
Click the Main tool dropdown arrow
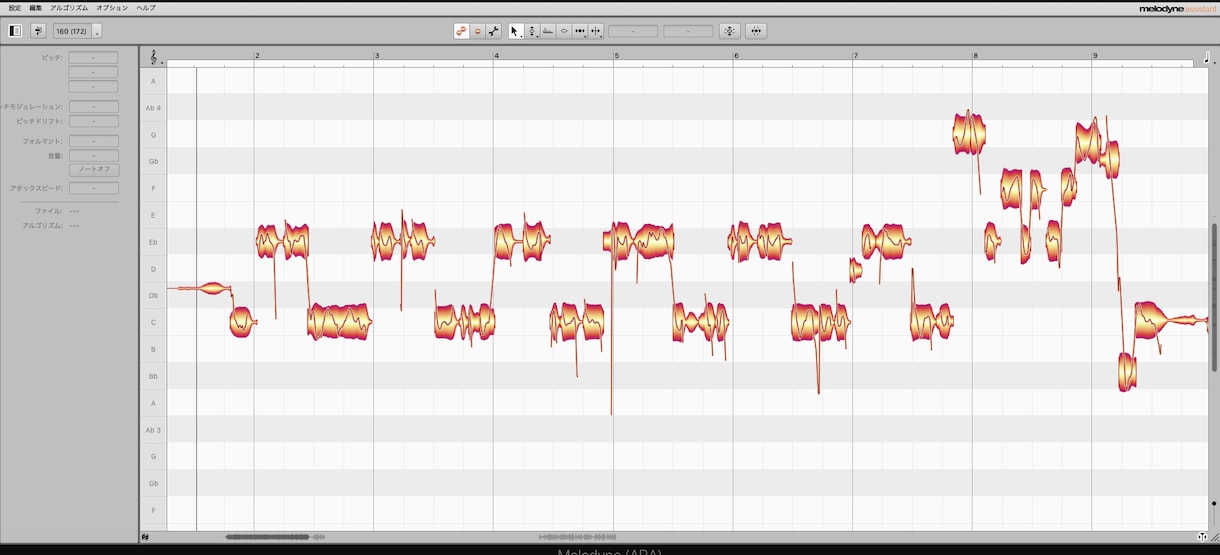coord(521,36)
